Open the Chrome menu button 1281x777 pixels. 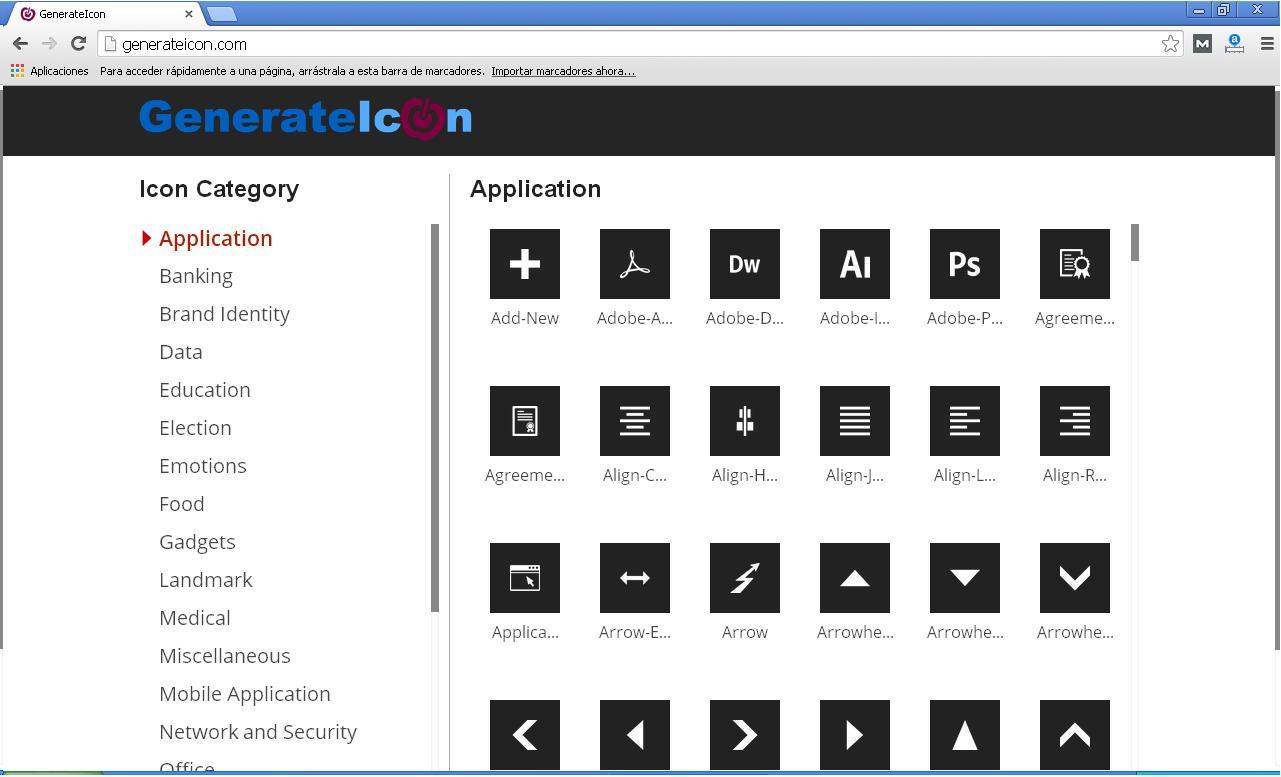1267,44
